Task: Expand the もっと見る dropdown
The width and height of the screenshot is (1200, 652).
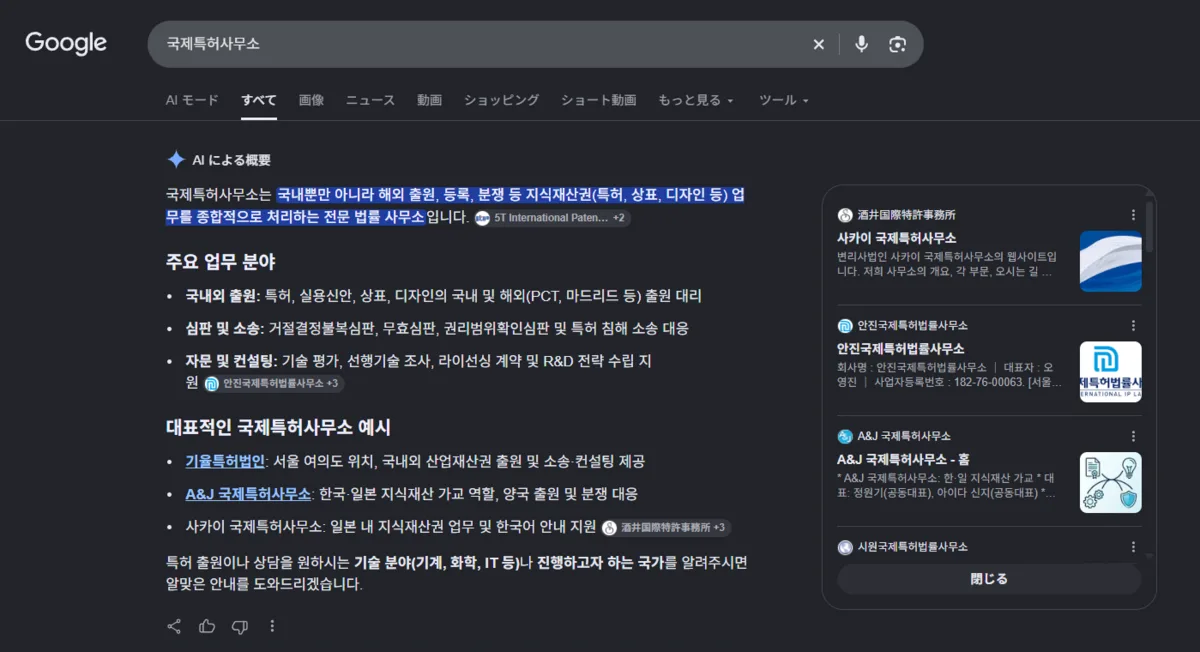Action: (696, 100)
